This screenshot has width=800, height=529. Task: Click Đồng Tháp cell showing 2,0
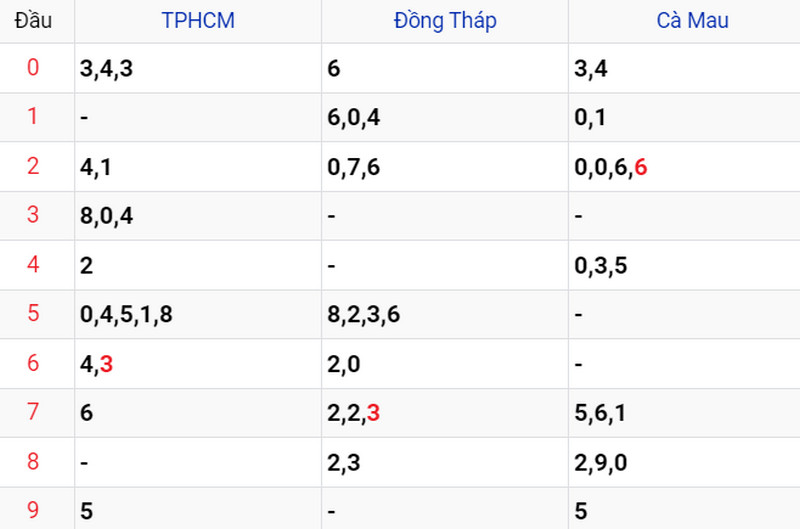445,364
